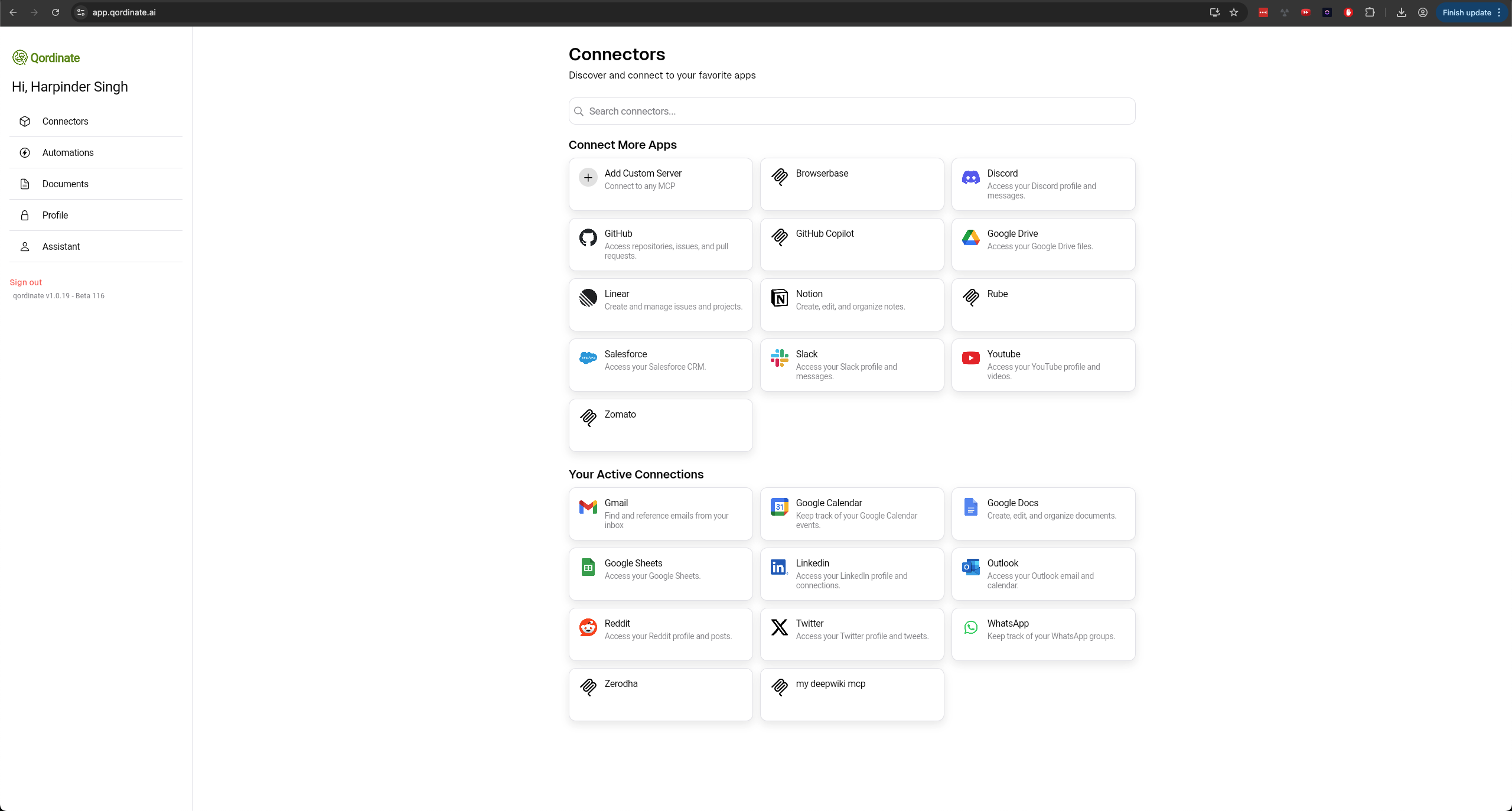Screen dimensions: 1512x811
Task: Focus the Search connectors field
Action: pos(852,111)
